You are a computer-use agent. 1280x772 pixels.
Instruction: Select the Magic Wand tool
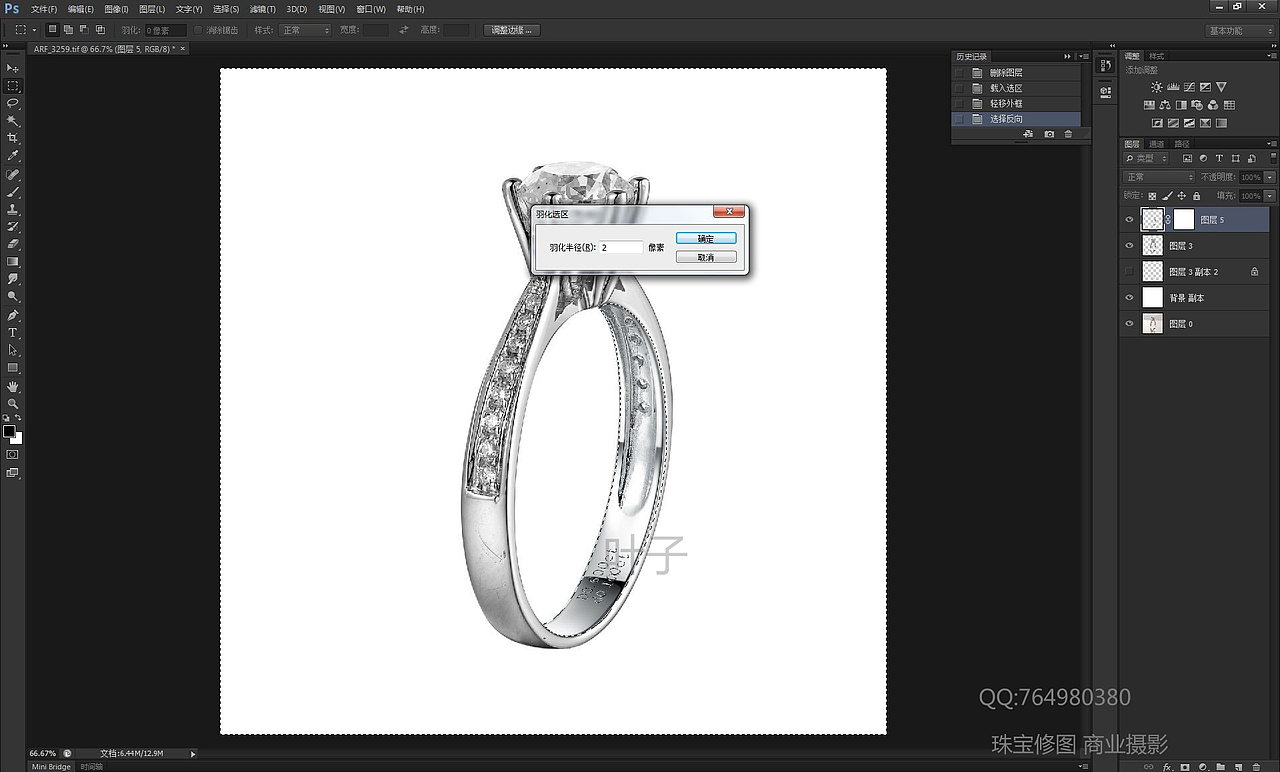pos(13,121)
